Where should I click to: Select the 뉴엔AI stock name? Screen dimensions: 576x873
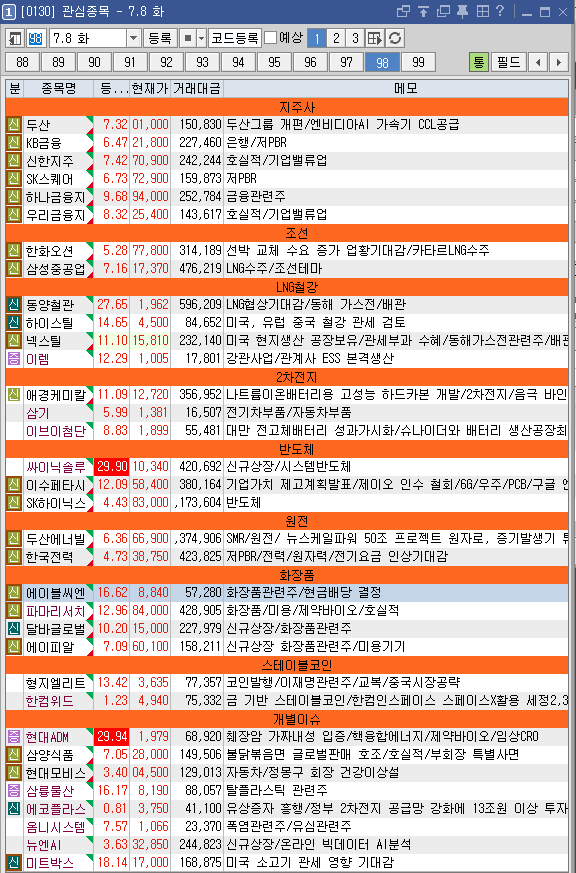43,845
